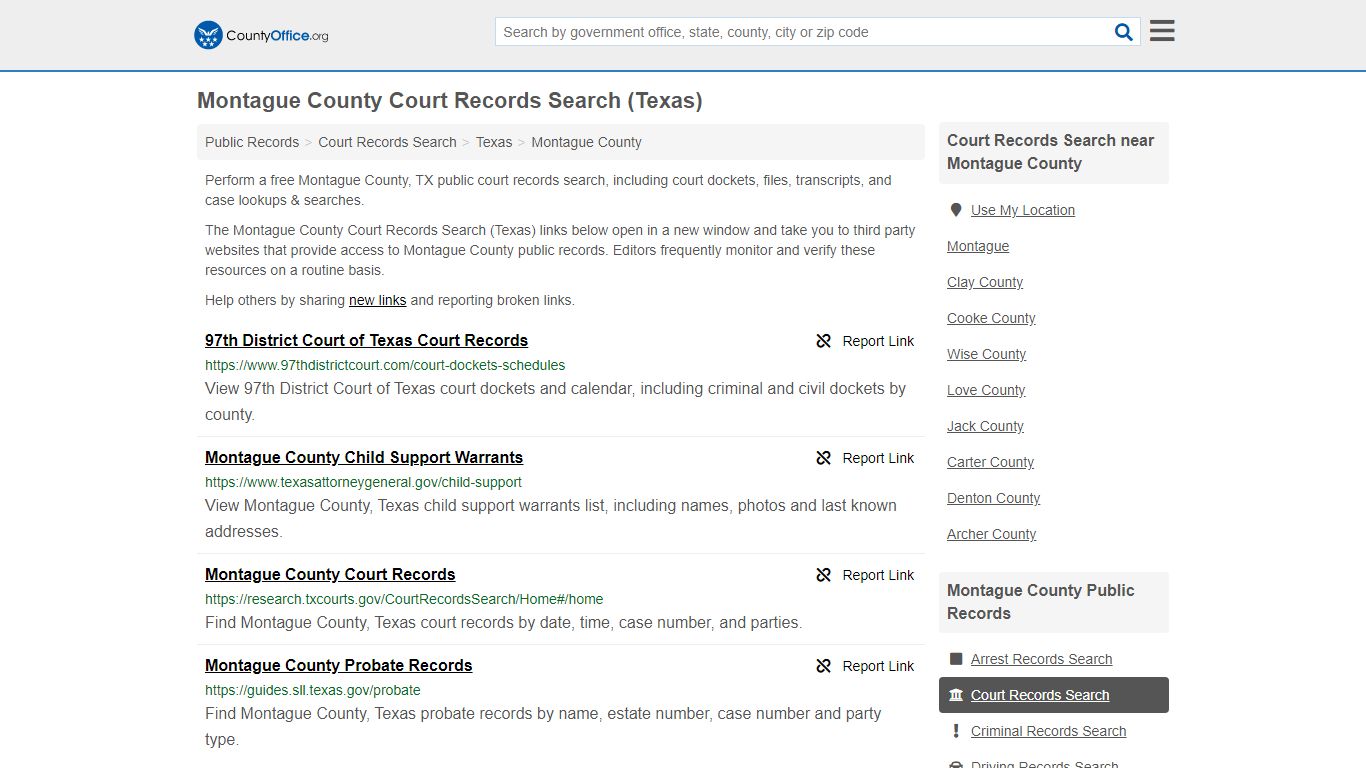Image resolution: width=1366 pixels, height=768 pixels.
Task: Select Love County
Action: click(x=986, y=390)
